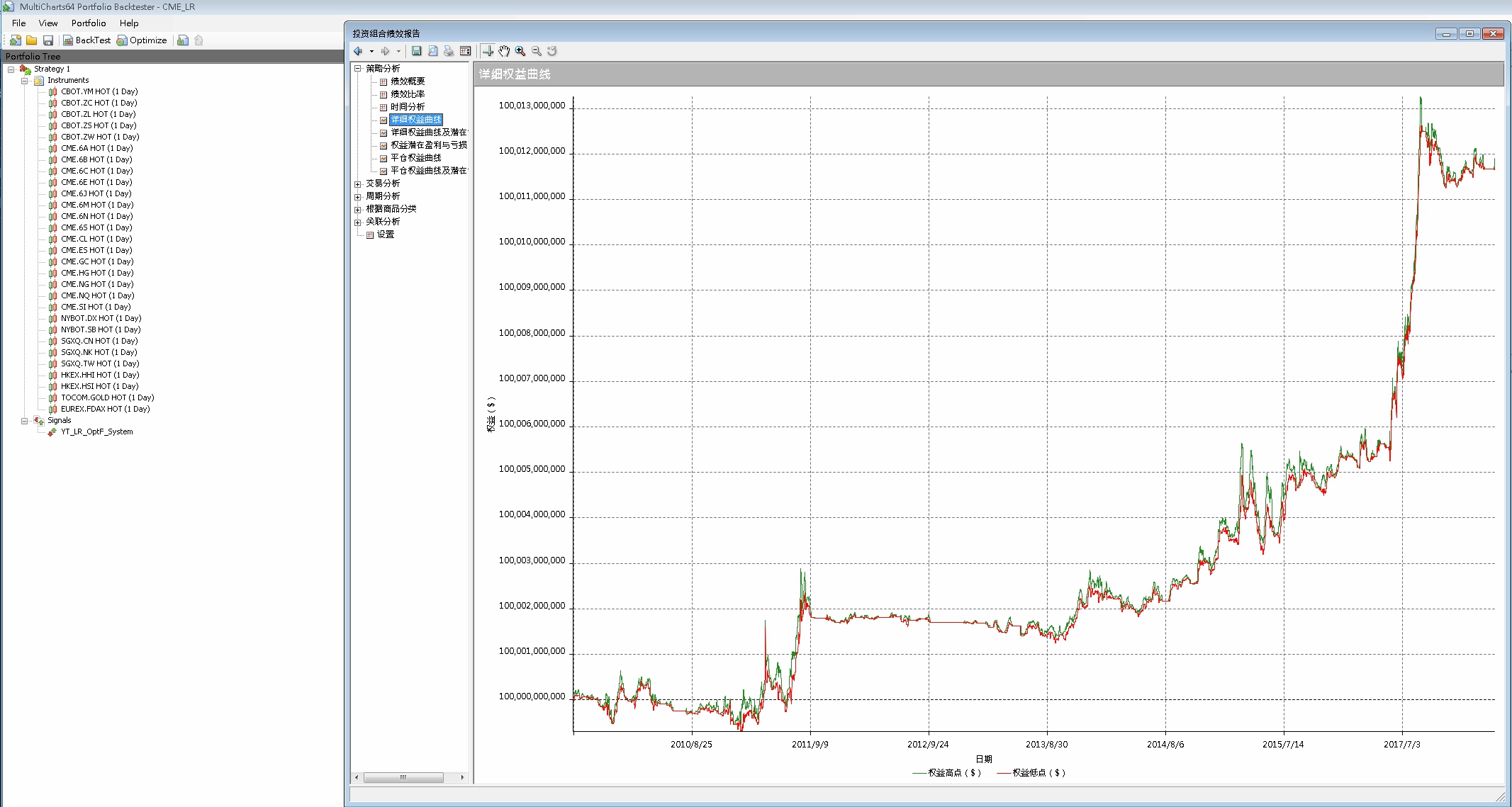This screenshot has height=807, width=1512.
Task: Create a new portfolio via toolbar icon
Action: coord(15,40)
